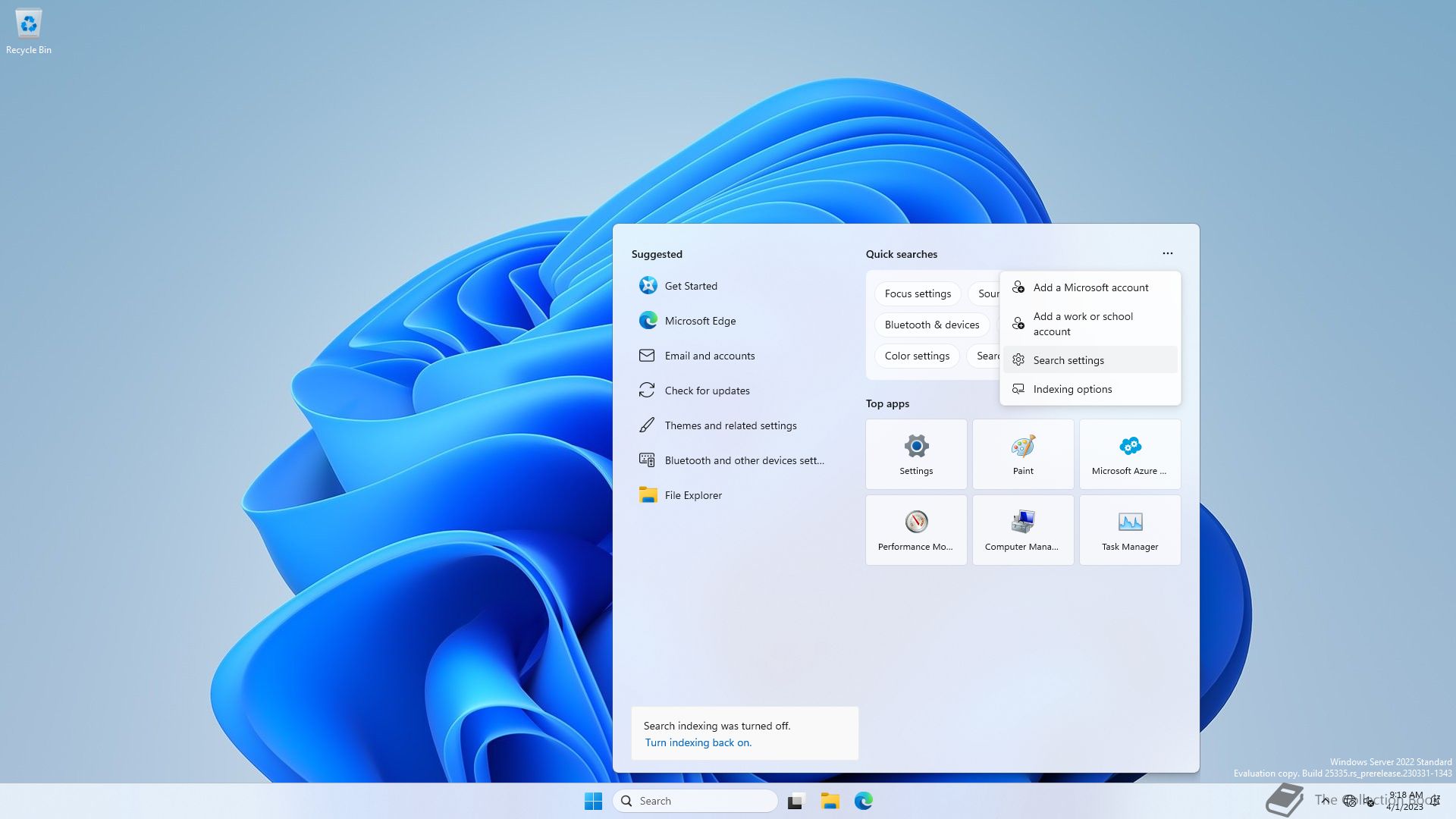The height and width of the screenshot is (819, 1456).
Task: Choose Add a work or school account
Action: (x=1090, y=324)
